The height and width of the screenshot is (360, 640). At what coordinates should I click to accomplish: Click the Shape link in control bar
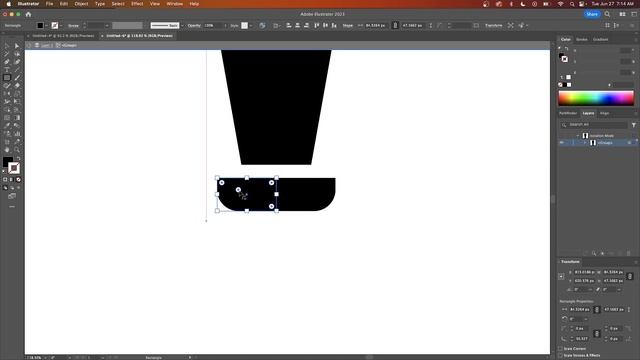[x=348, y=25]
